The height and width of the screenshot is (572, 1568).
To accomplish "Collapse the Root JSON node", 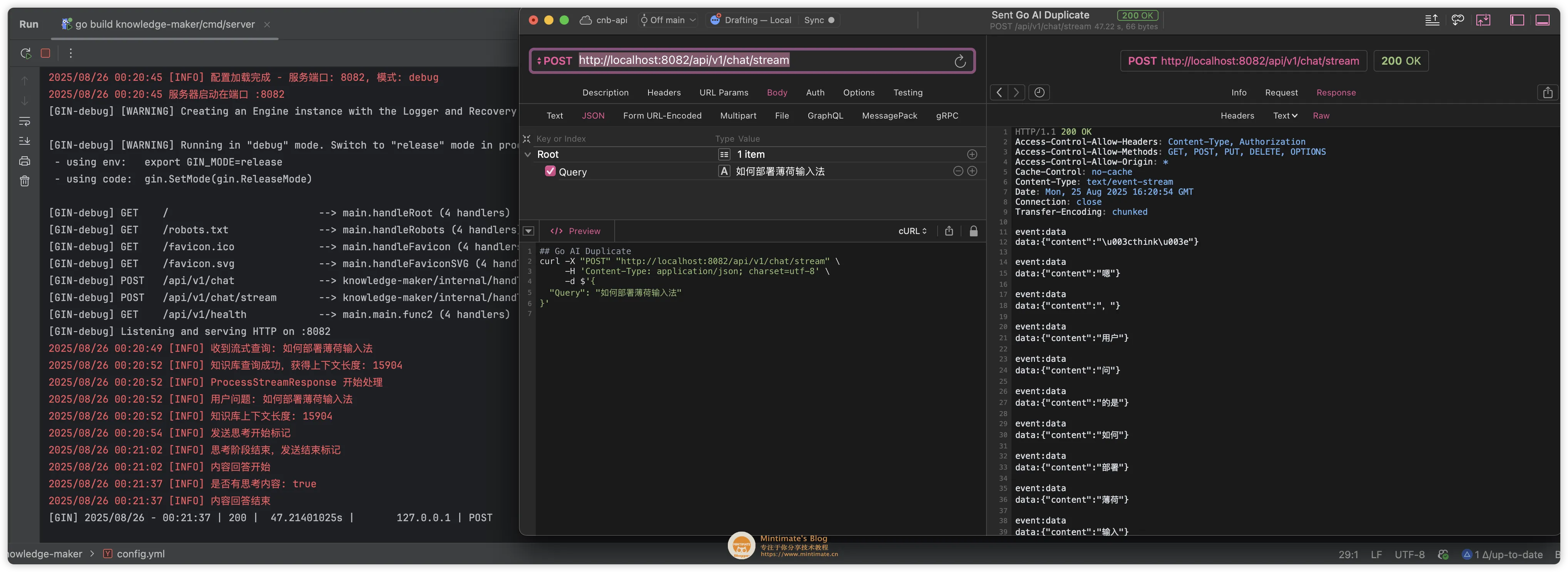I will pyautogui.click(x=528, y=155).
